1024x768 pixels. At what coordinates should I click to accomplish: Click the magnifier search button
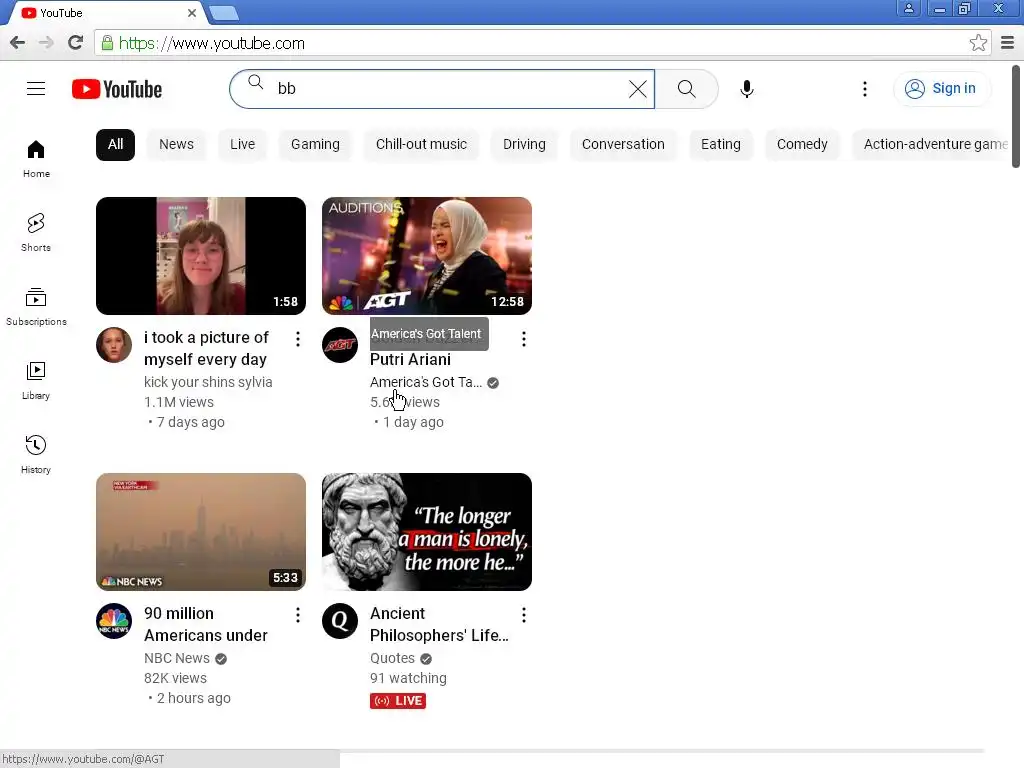click(x=686, y=89)
